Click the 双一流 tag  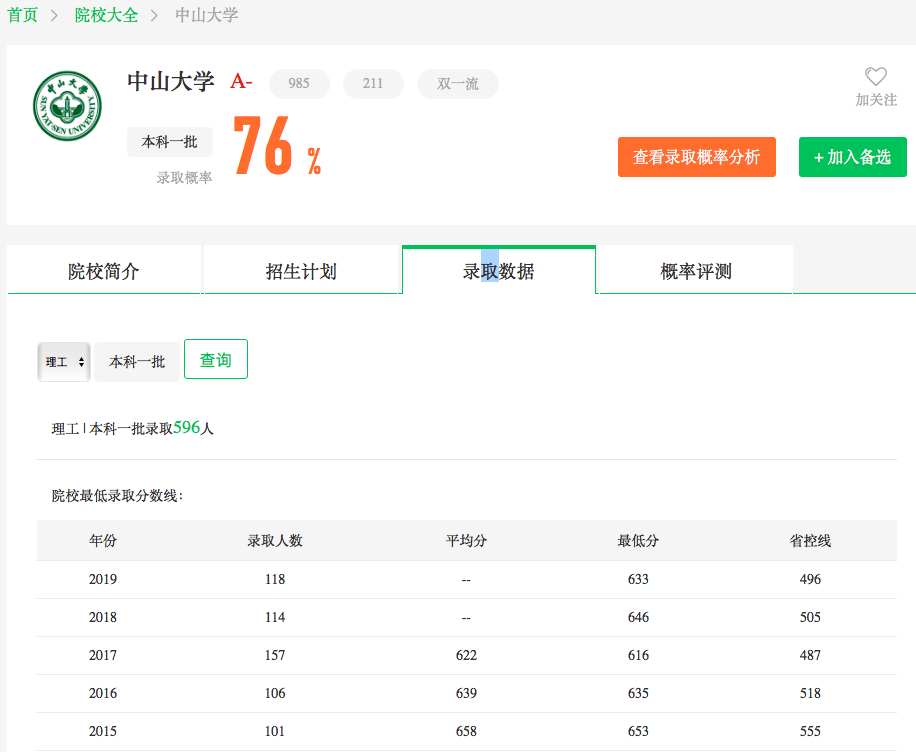pos(457,84)
